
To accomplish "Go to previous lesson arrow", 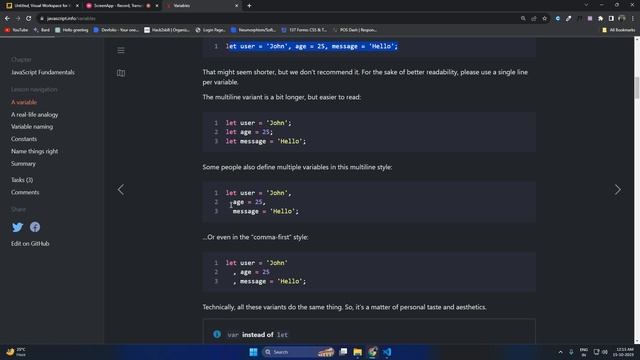I will pos(121,189).
